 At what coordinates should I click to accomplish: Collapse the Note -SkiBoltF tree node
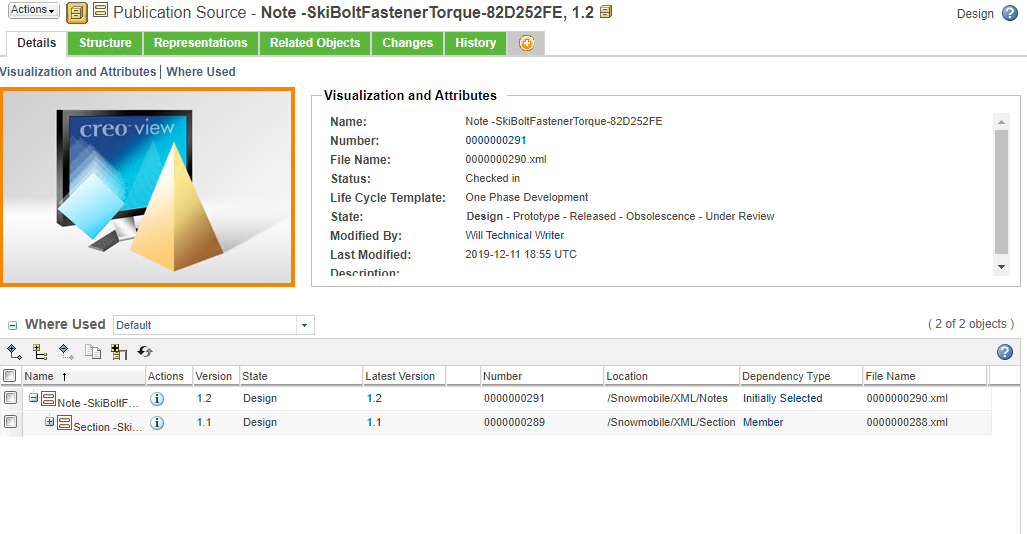pos(33,397)
